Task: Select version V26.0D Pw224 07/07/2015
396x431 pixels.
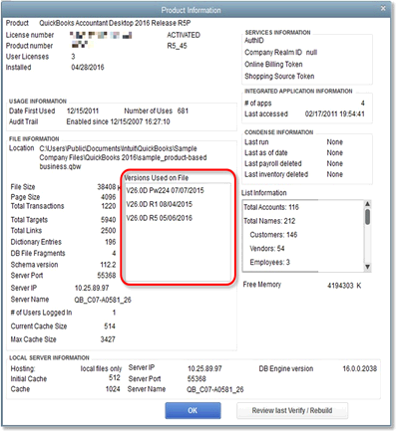Action: (x=165, y=190)
